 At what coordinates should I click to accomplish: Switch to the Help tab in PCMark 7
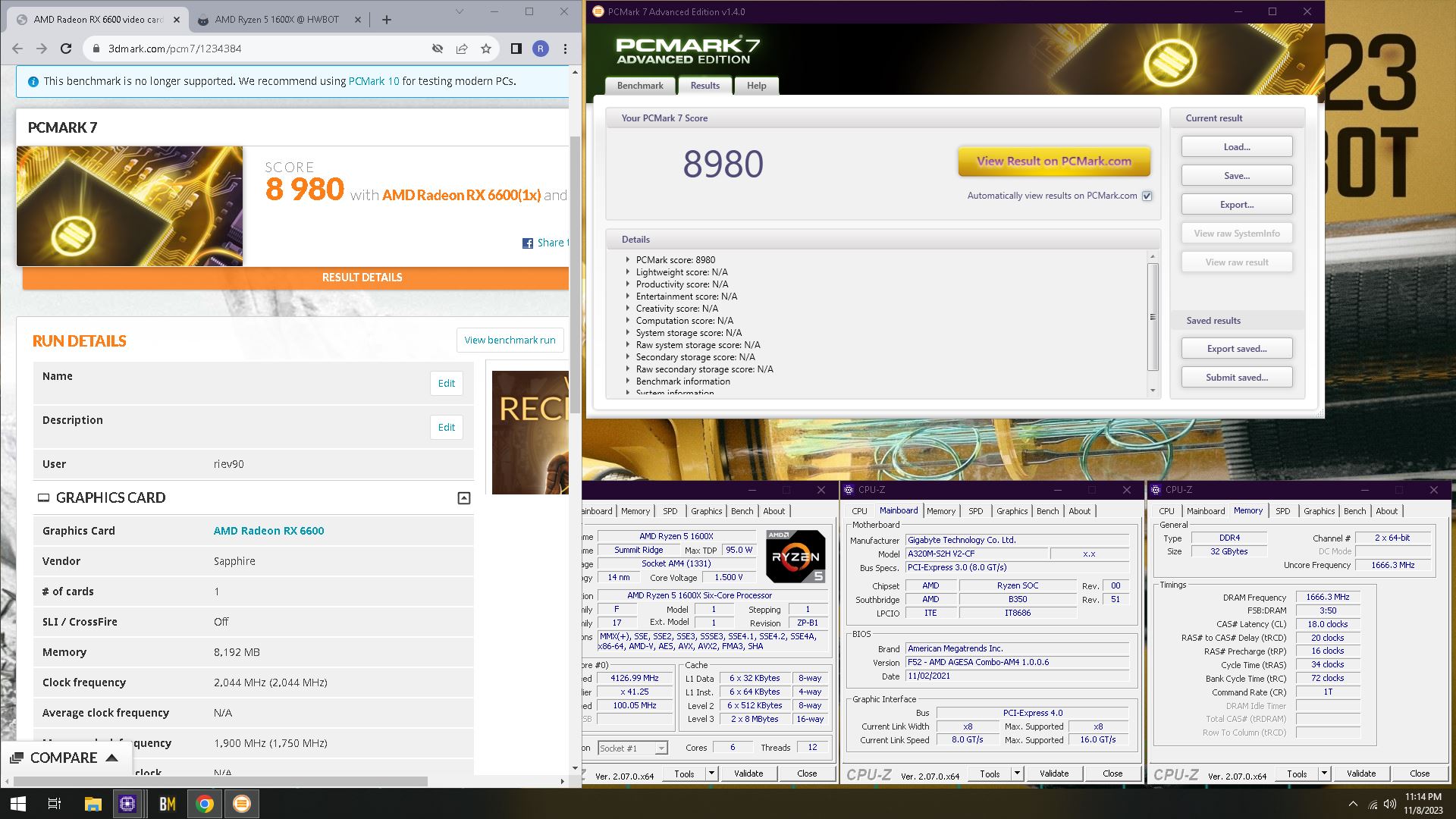click(756, 86)
